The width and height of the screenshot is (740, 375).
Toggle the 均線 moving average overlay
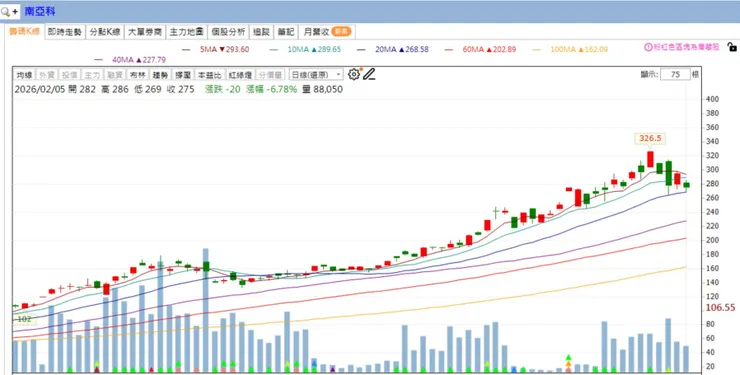(24, 75)
